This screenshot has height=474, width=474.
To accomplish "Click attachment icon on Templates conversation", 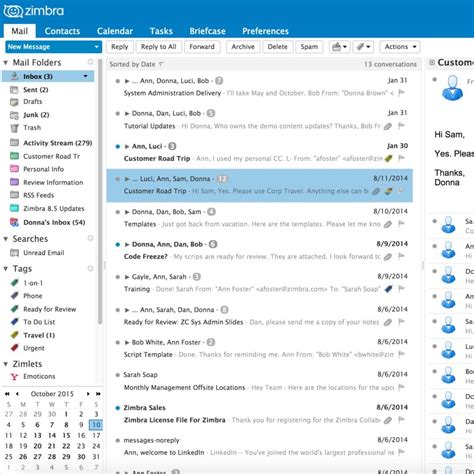I will pyautogui.click(x=387, y=224).
